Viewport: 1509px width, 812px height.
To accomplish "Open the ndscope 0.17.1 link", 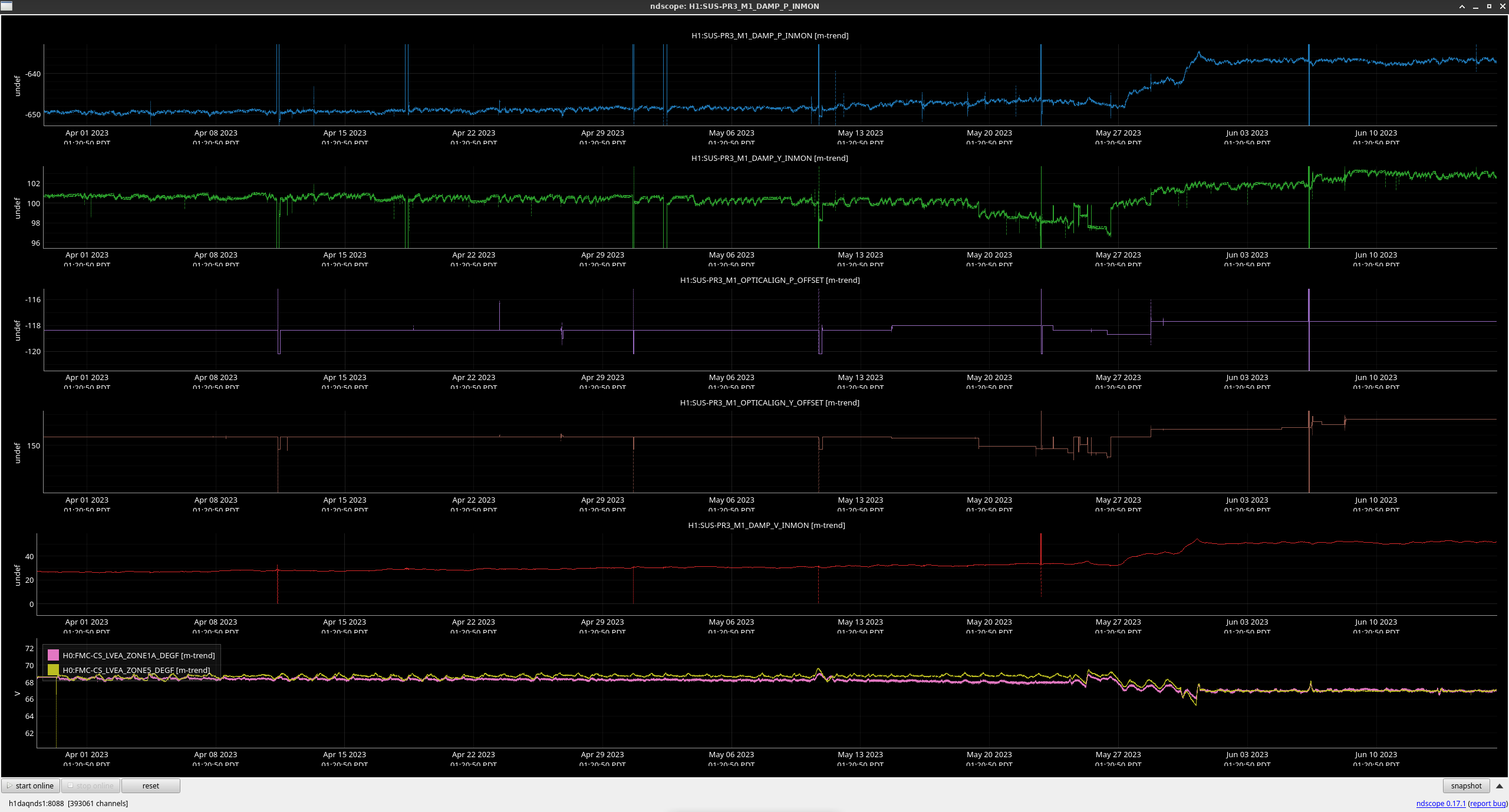I will pyautogui.click(x=1440, y=803).
